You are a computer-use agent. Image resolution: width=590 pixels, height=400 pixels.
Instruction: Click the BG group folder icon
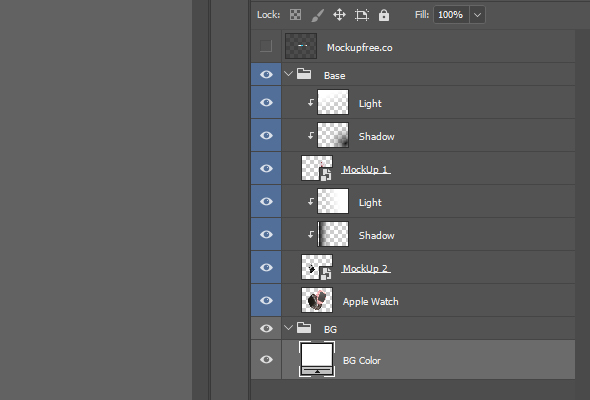click(x=304, y=328)
